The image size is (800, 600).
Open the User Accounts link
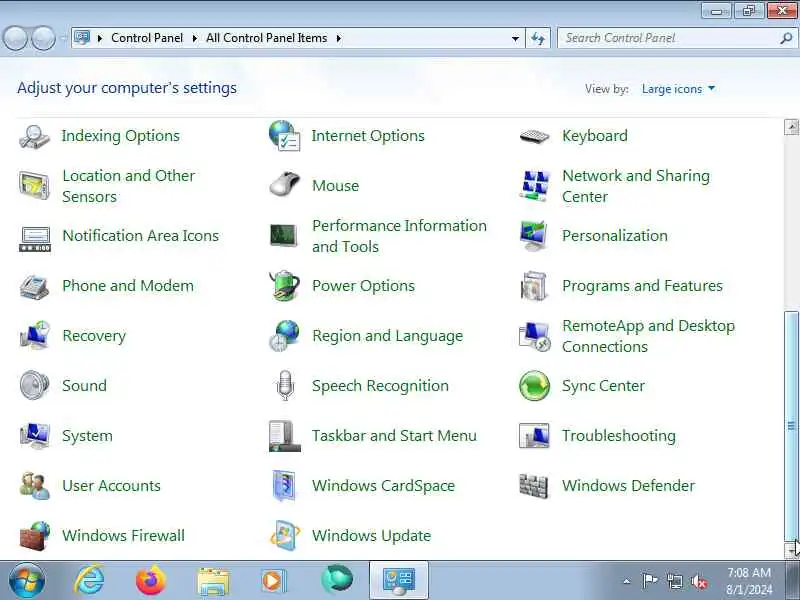[111, 486]
